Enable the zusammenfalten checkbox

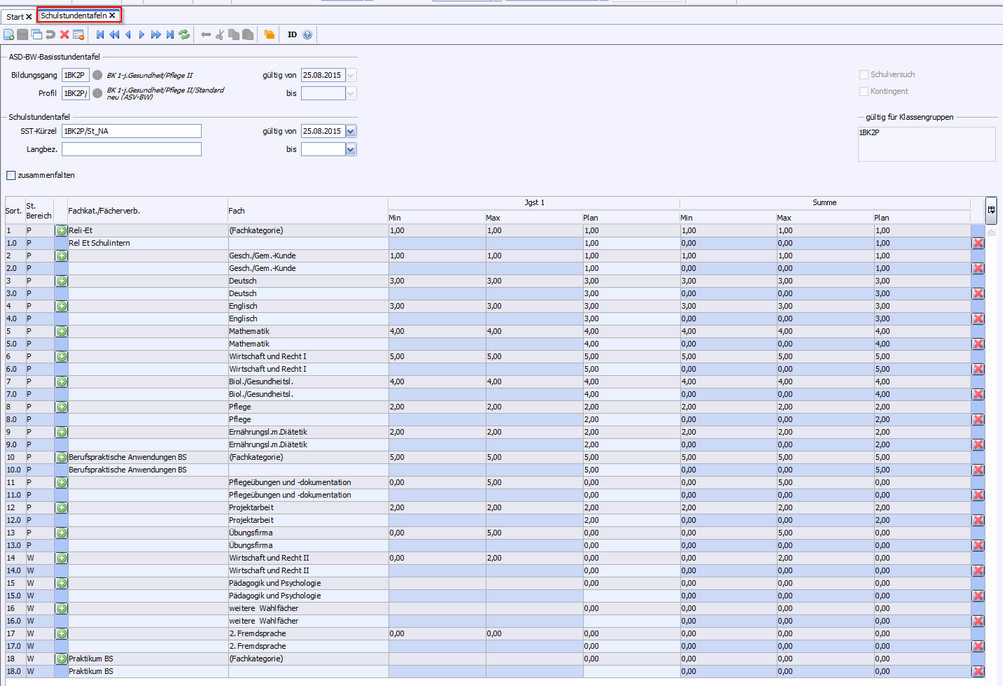pyautogui.click(x=11, y=175)
